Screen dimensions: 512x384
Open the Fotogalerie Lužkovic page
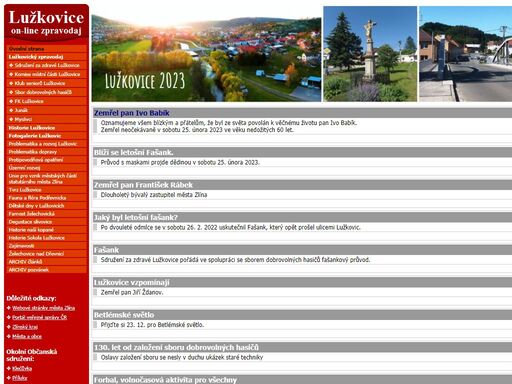pyautogui.click(x=35, y=136)
